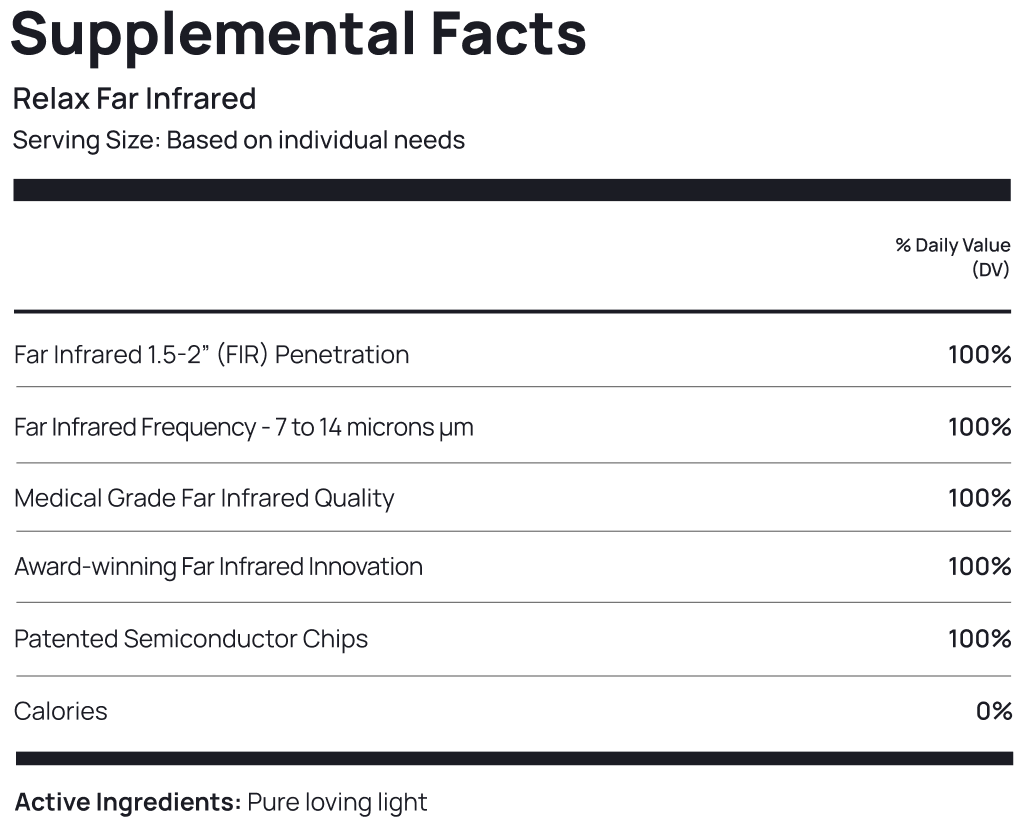Click the Award-winning Far Infrared Innovation label
This screenshot has width=1025, height=822.
click(218, 566)
